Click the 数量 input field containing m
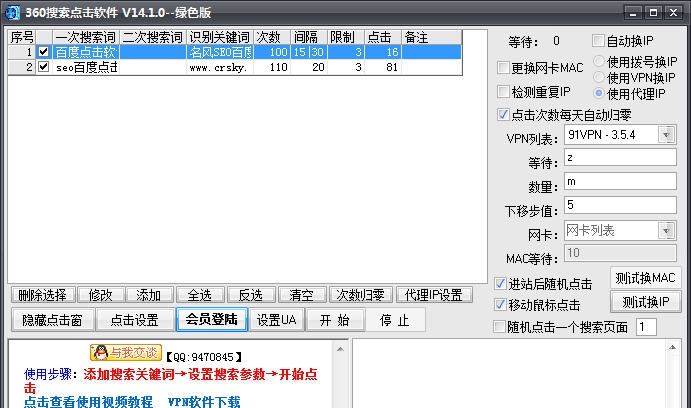The image size is (691, 408). pos(620,181)
